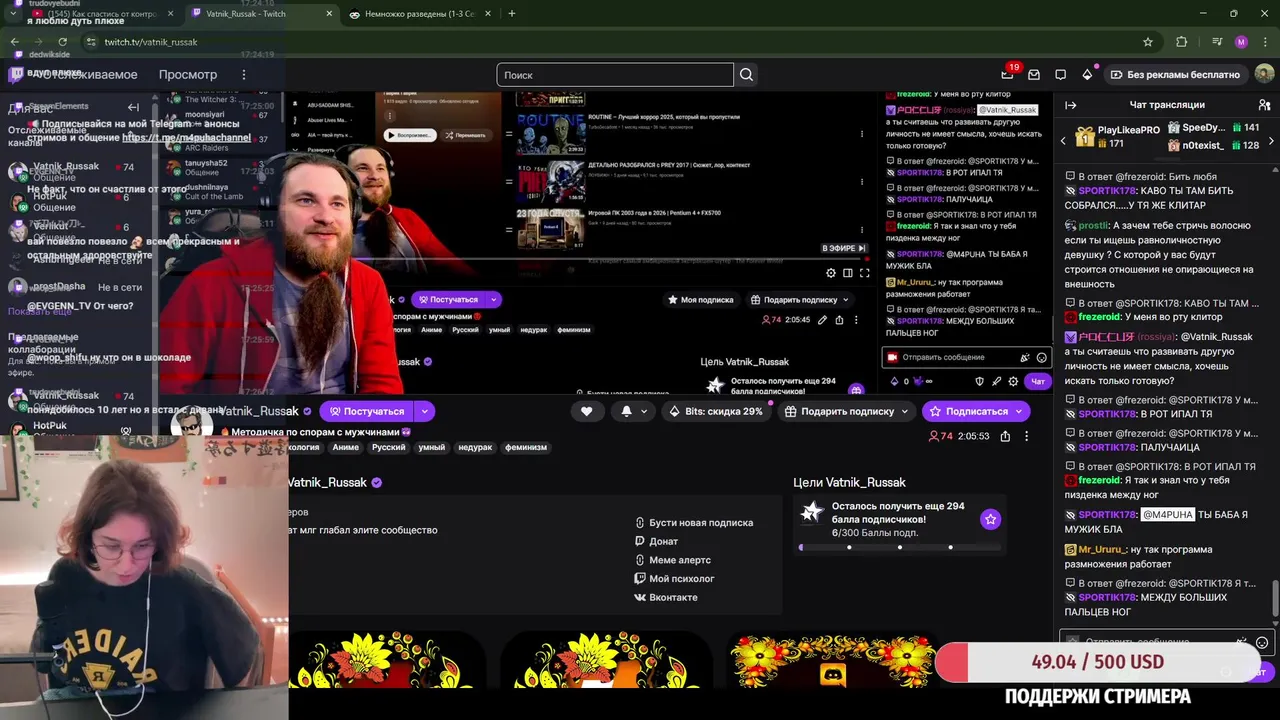Open the chat community users icon
This screenshot has width=1280, height=720.
point(1264,105)
